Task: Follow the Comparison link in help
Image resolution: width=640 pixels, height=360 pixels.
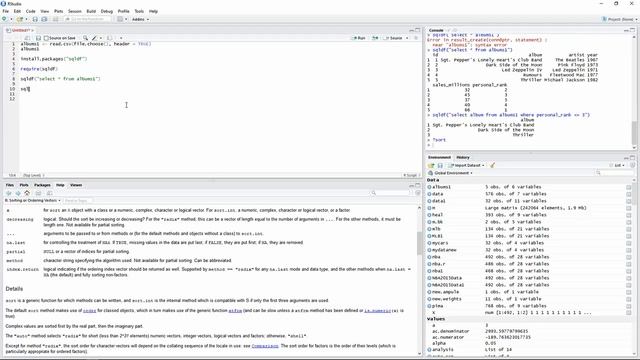Action: pos(265,346)
